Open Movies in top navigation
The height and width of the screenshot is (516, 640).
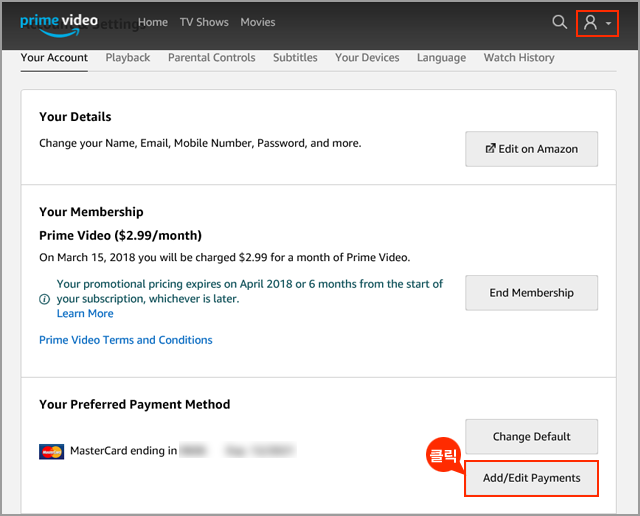point(258,22)
